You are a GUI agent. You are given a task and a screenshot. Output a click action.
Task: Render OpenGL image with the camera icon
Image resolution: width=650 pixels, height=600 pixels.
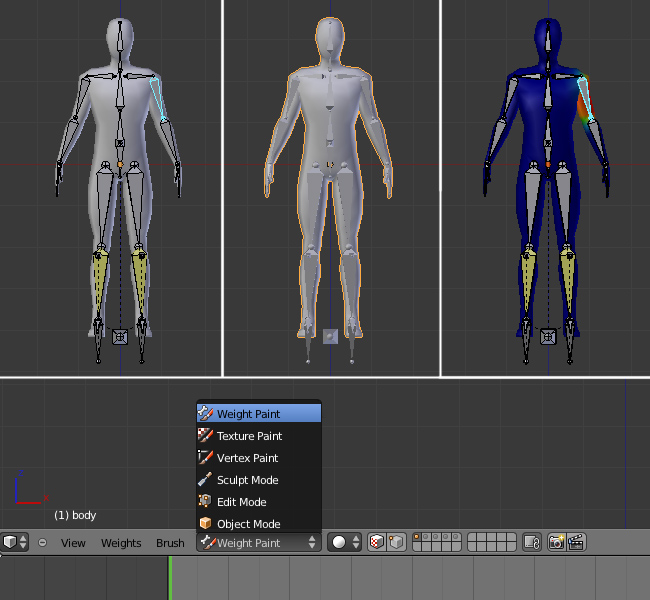pos(556,542)
